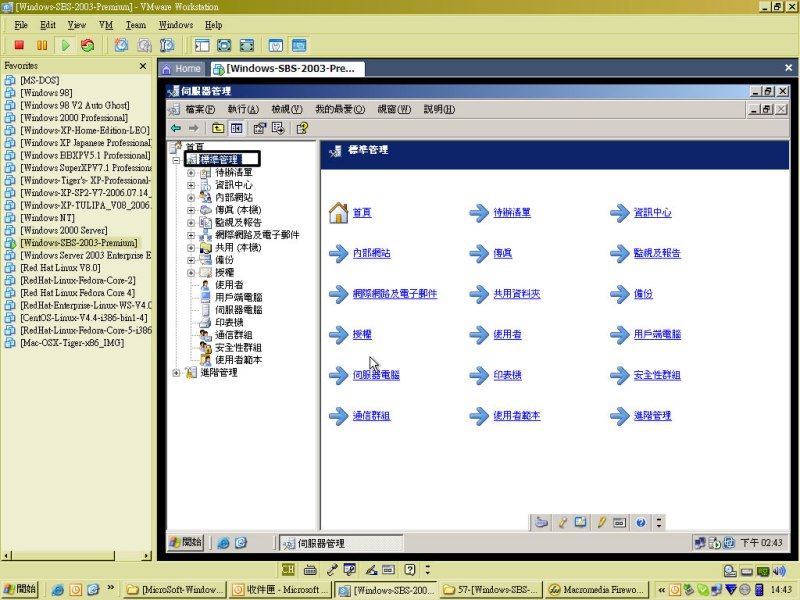Select [Windows 98] in the Favorites list
800x600 pixels.
click(46, 93)
